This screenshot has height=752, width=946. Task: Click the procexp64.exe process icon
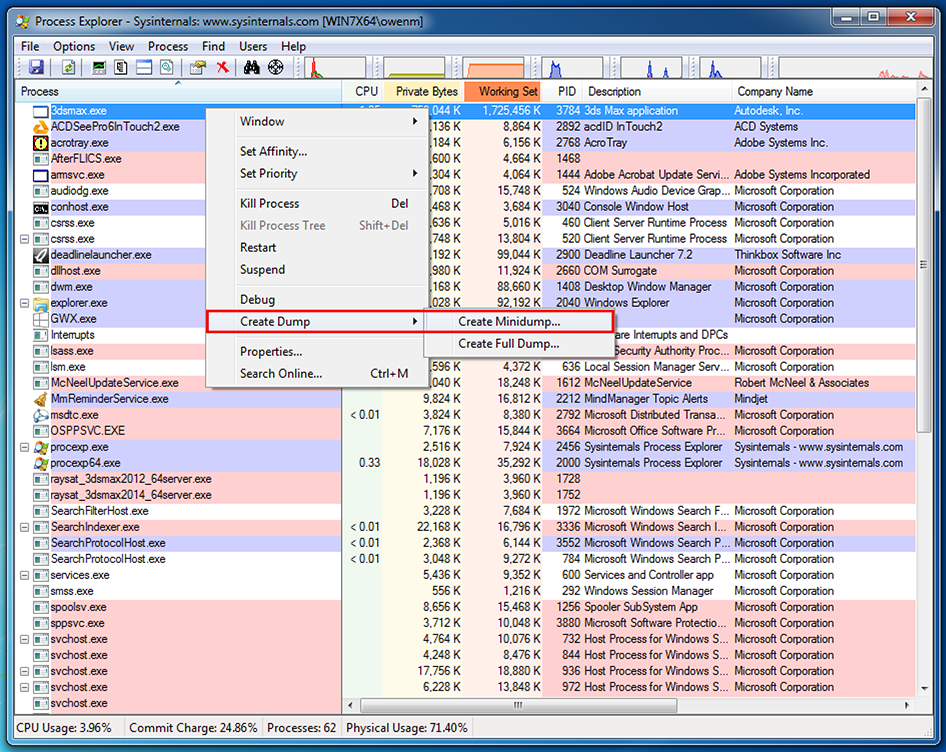40,463
